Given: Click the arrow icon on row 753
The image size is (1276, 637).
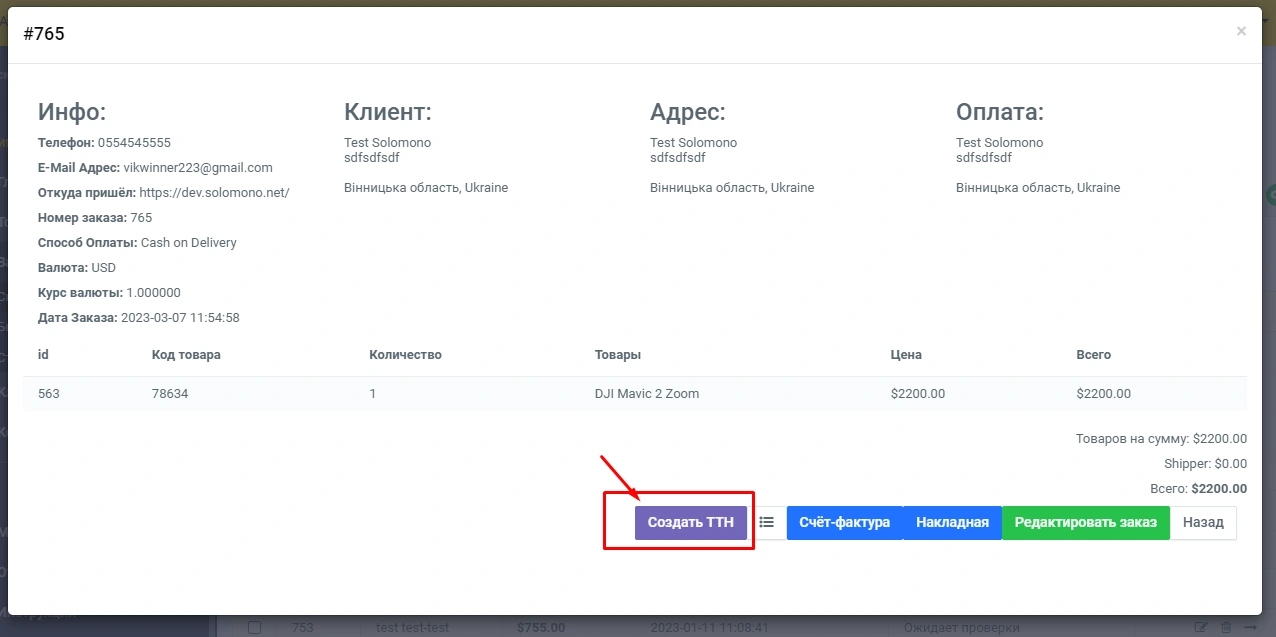Looking at the screenshot, I should [1250, 628].
